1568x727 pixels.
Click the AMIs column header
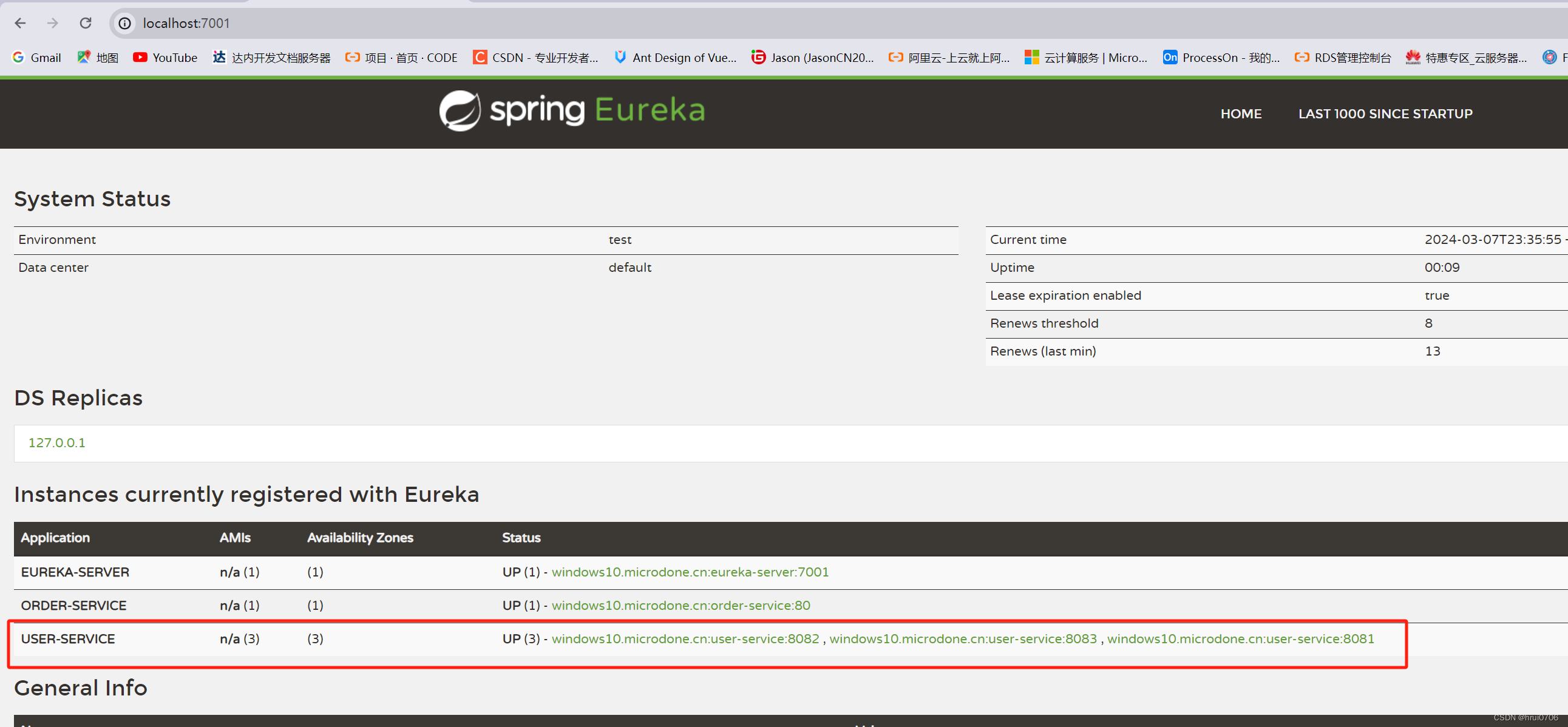pos(235,538)
